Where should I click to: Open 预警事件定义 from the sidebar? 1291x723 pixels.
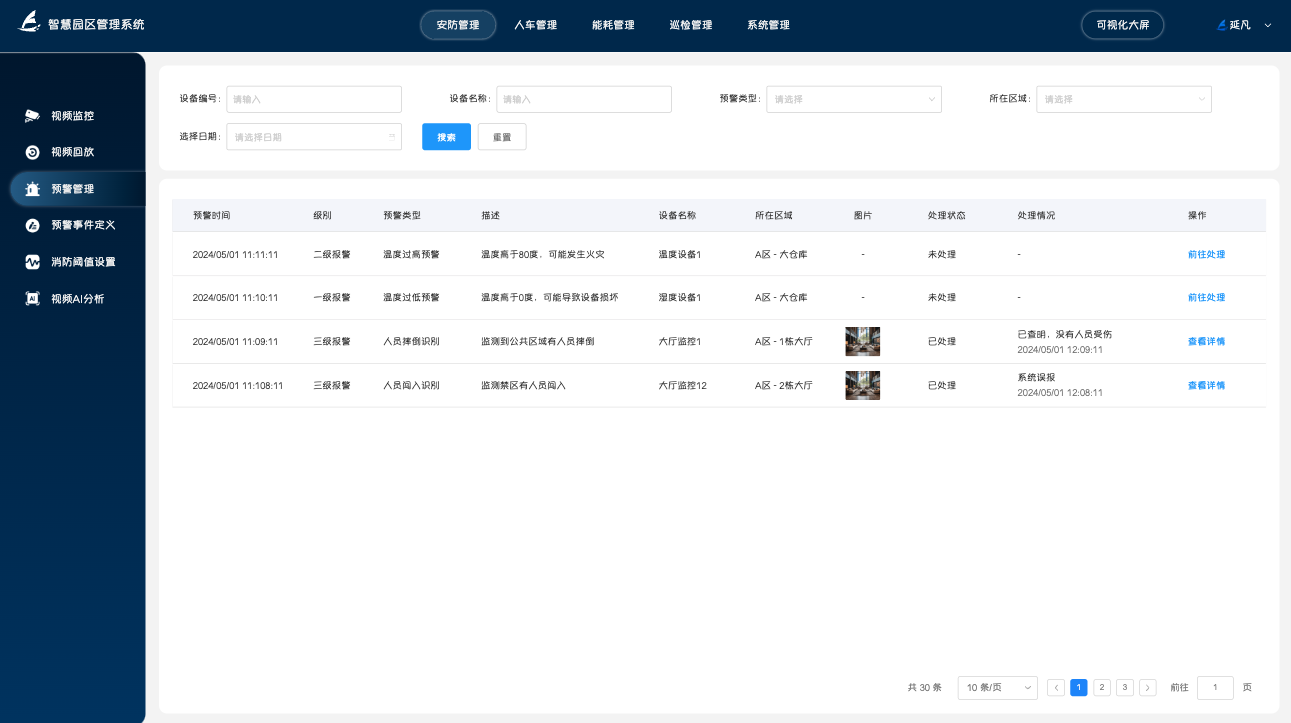[32, 225]
